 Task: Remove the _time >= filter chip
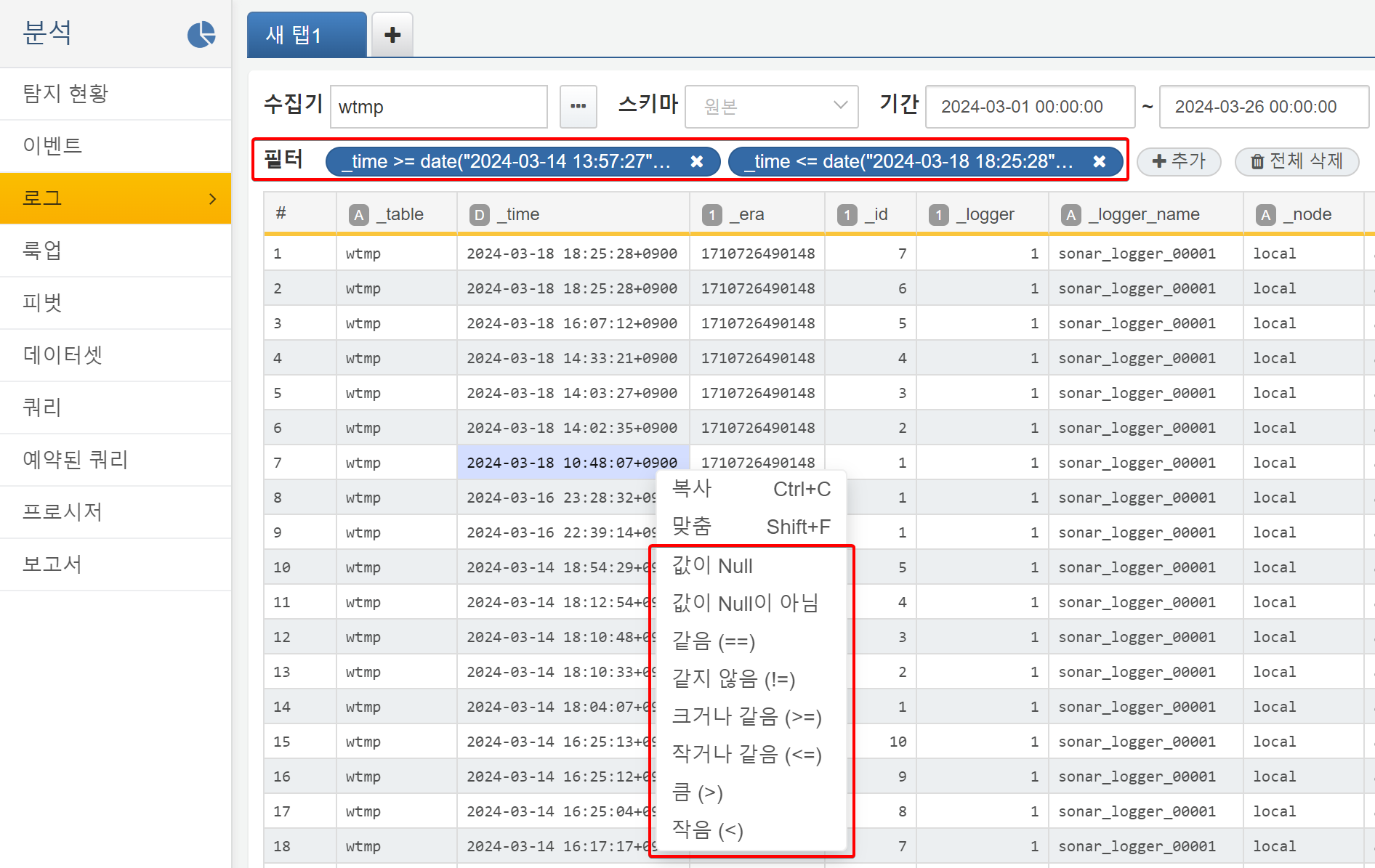(696, 161)
